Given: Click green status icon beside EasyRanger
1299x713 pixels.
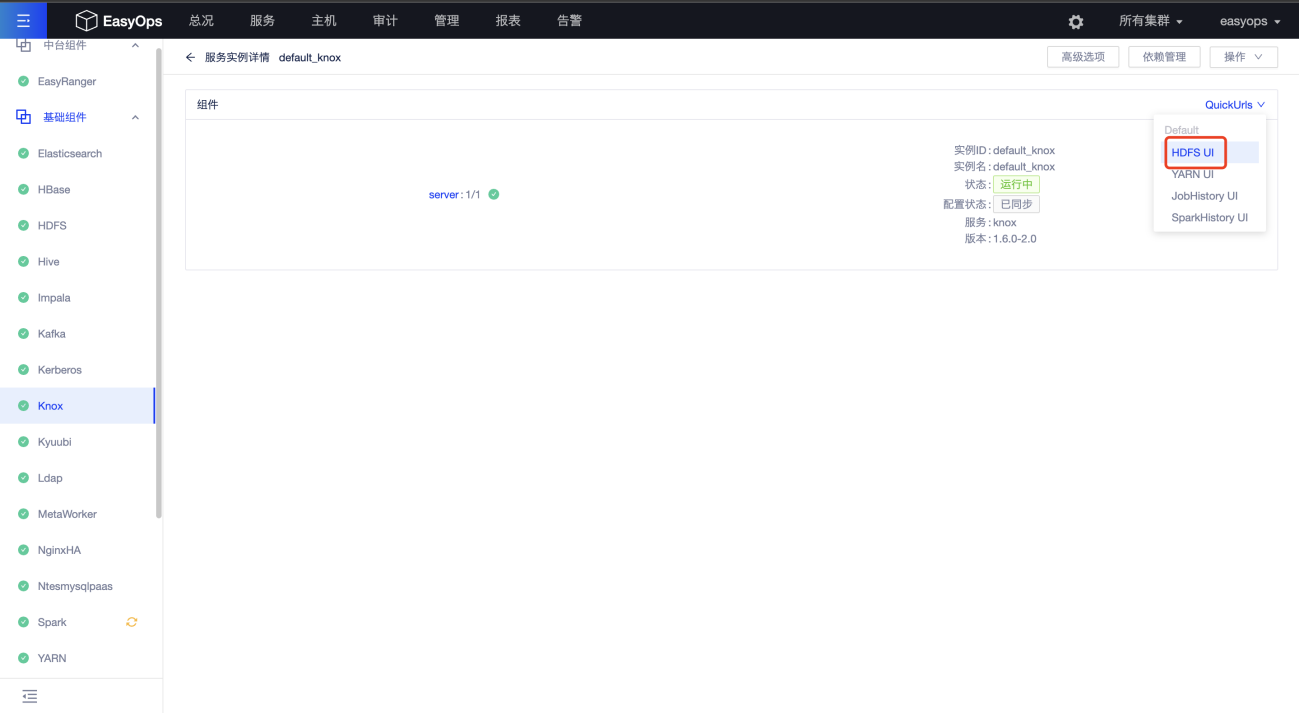Looking at the screenshot, I should [x=23, y=81].
